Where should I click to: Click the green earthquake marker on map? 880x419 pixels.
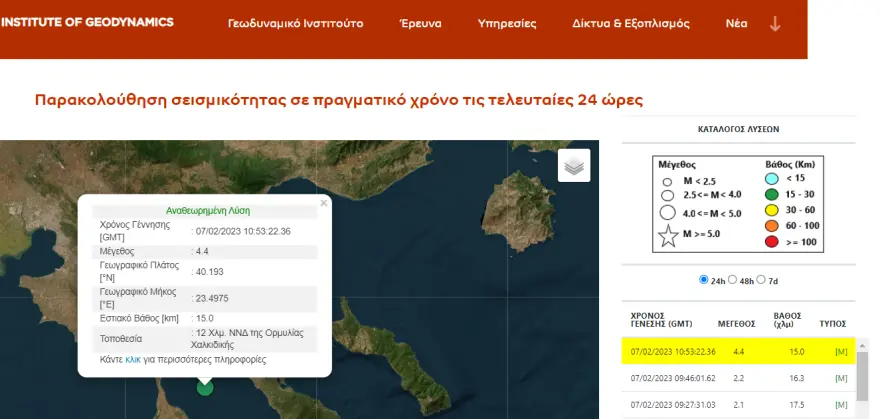(x=205, y=386)
